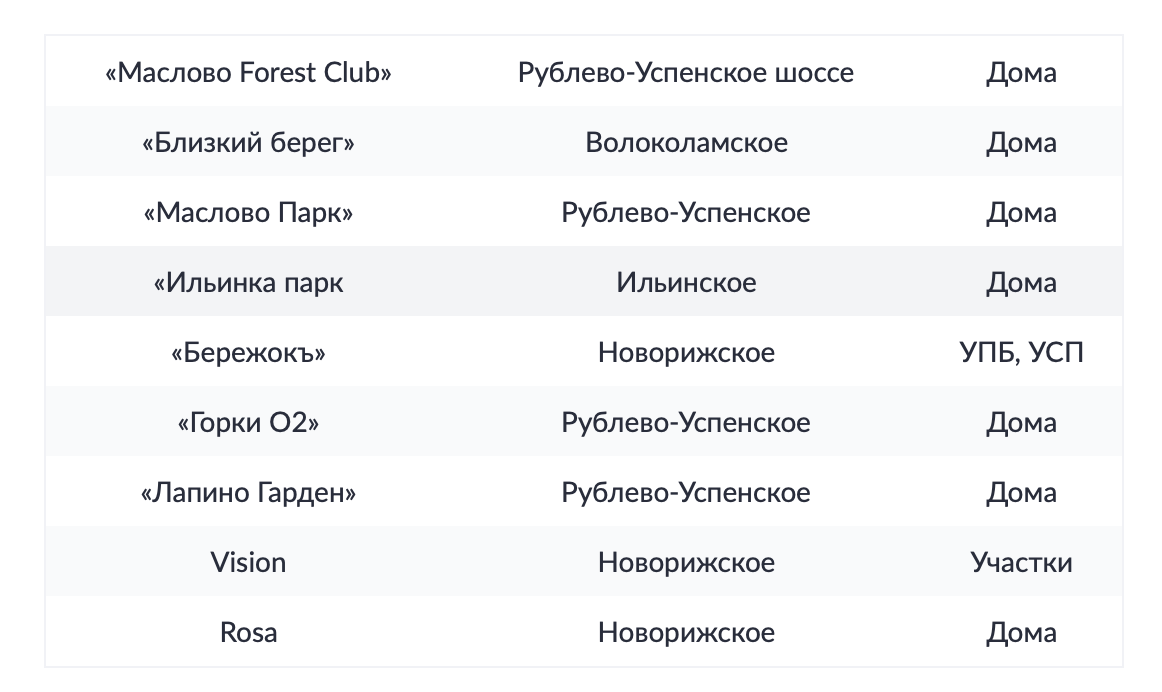
Task: Select the Волоколамское highway cell
Action: [686, 143]
